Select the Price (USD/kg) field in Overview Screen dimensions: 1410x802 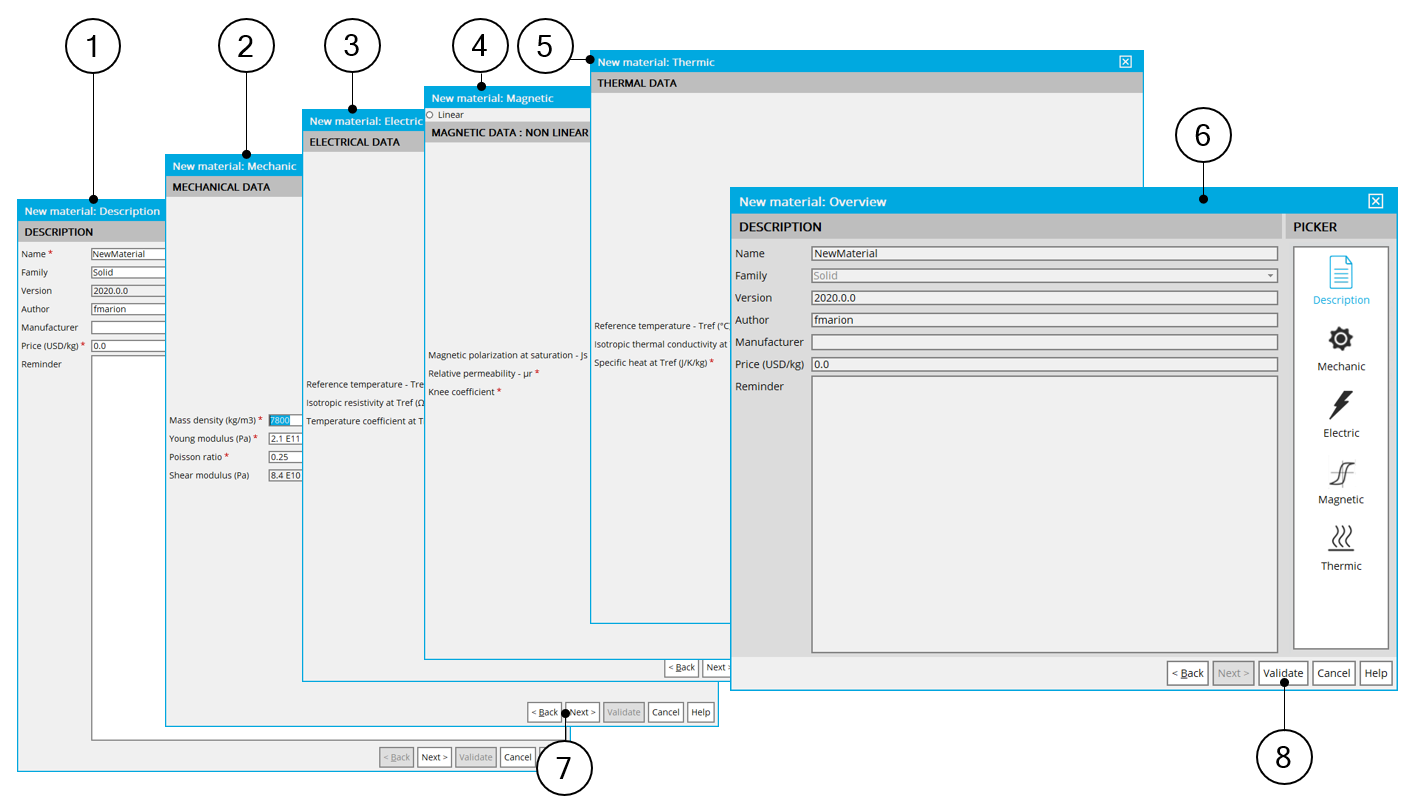[1043, 364]
